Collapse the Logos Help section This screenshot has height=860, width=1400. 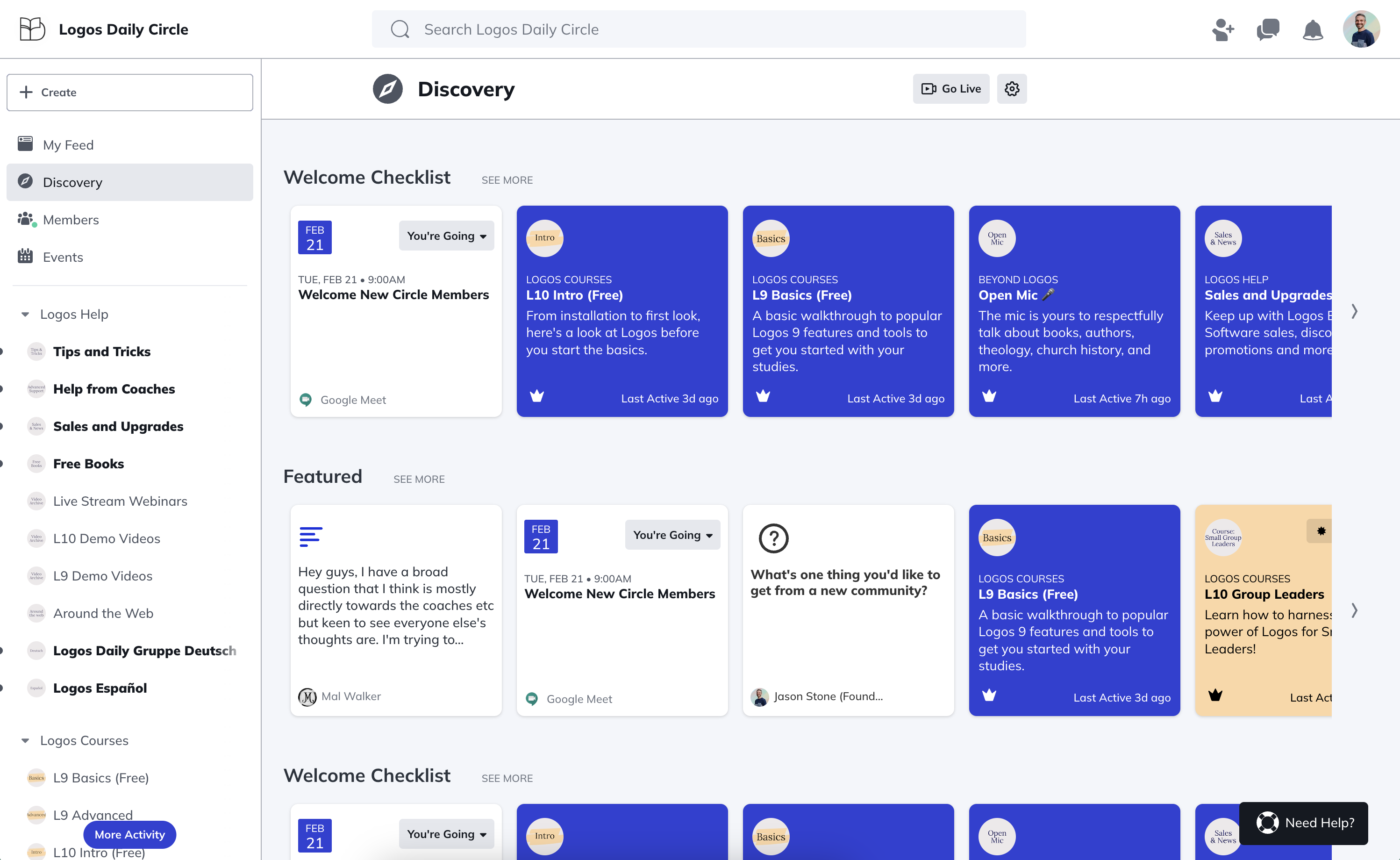coord(25,314)
